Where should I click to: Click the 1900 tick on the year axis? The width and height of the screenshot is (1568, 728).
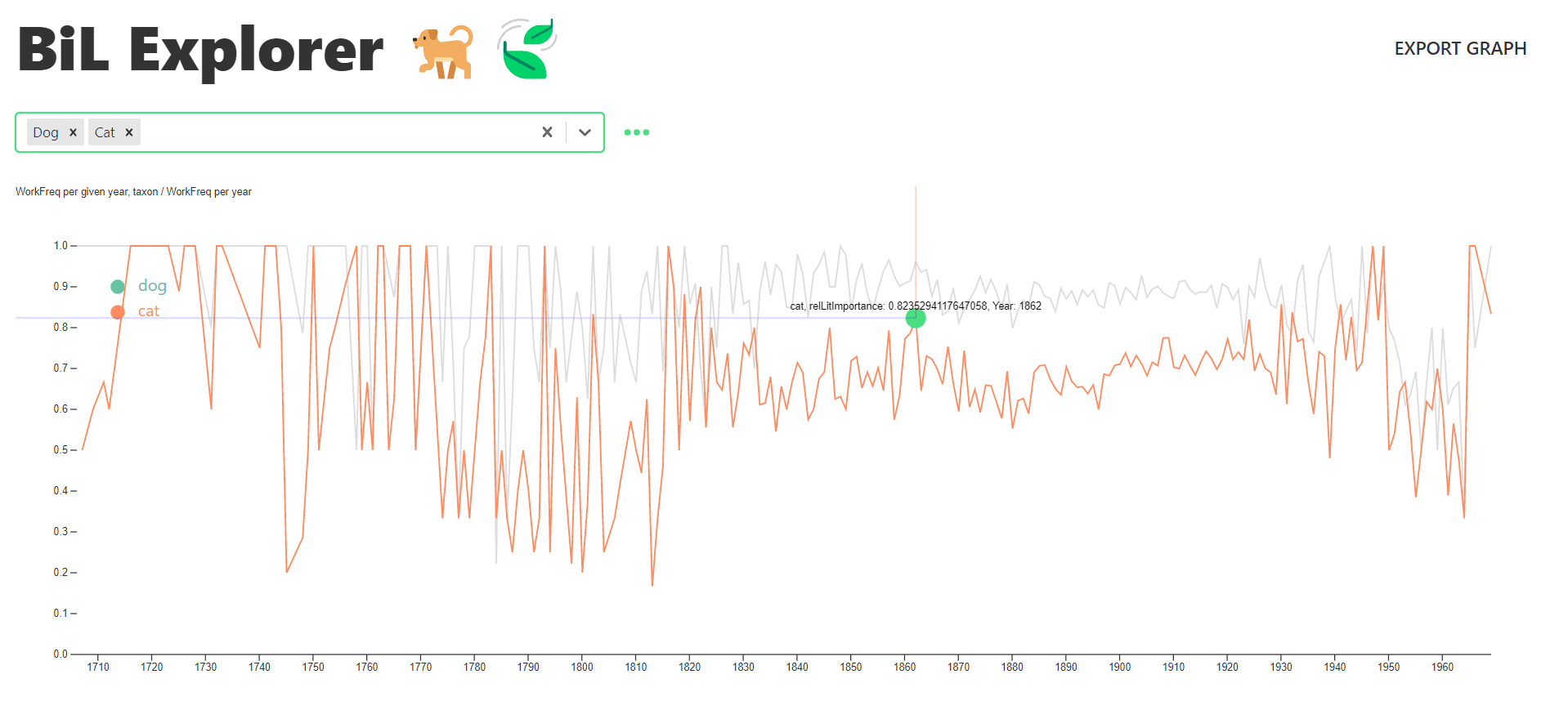click(x=1119, y=667)
